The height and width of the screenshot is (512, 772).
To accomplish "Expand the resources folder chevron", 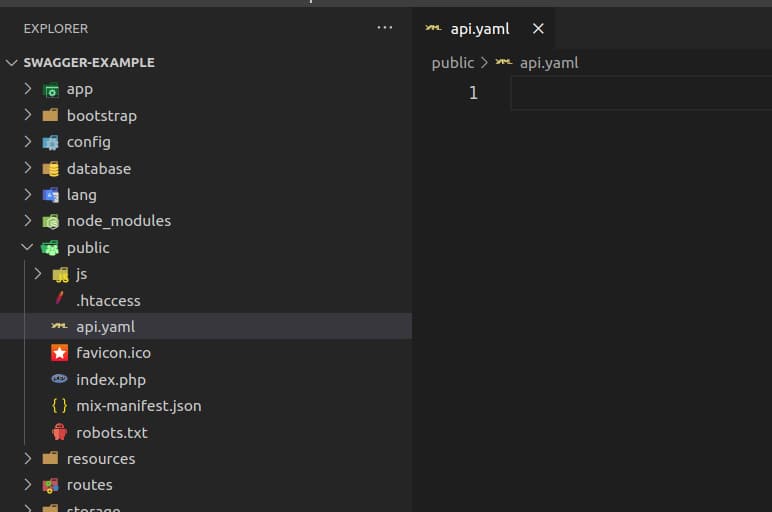I will (x=28, y=458).
